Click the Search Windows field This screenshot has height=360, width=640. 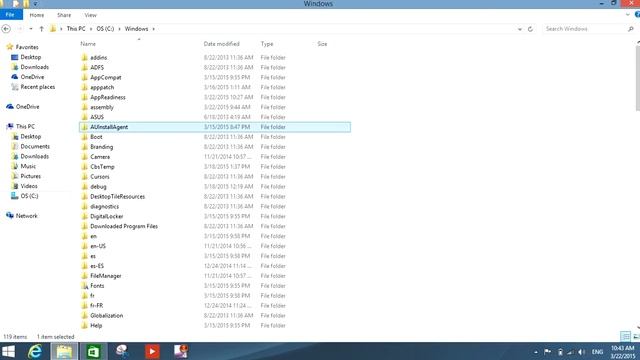click(x=585, y=29)
